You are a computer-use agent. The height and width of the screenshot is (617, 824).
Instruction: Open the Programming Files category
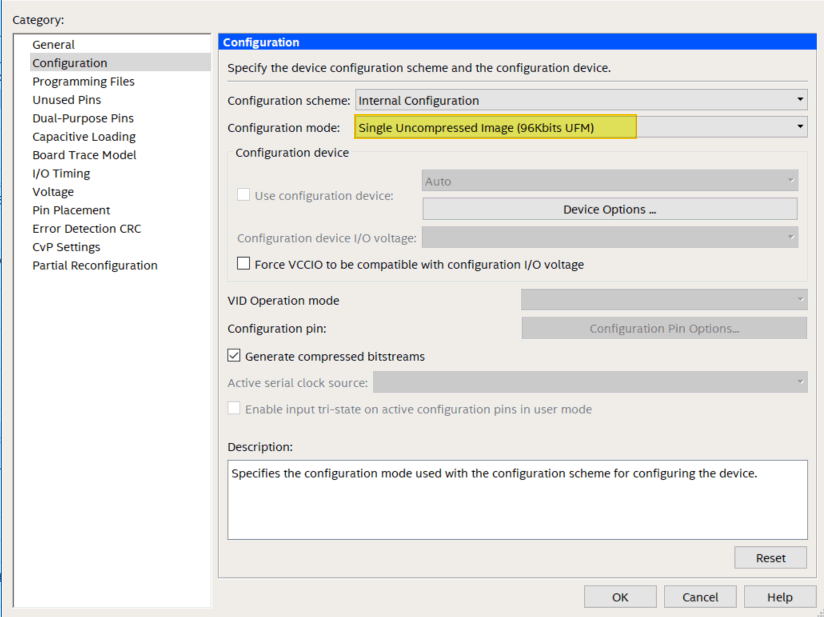[x=83, y=82]
